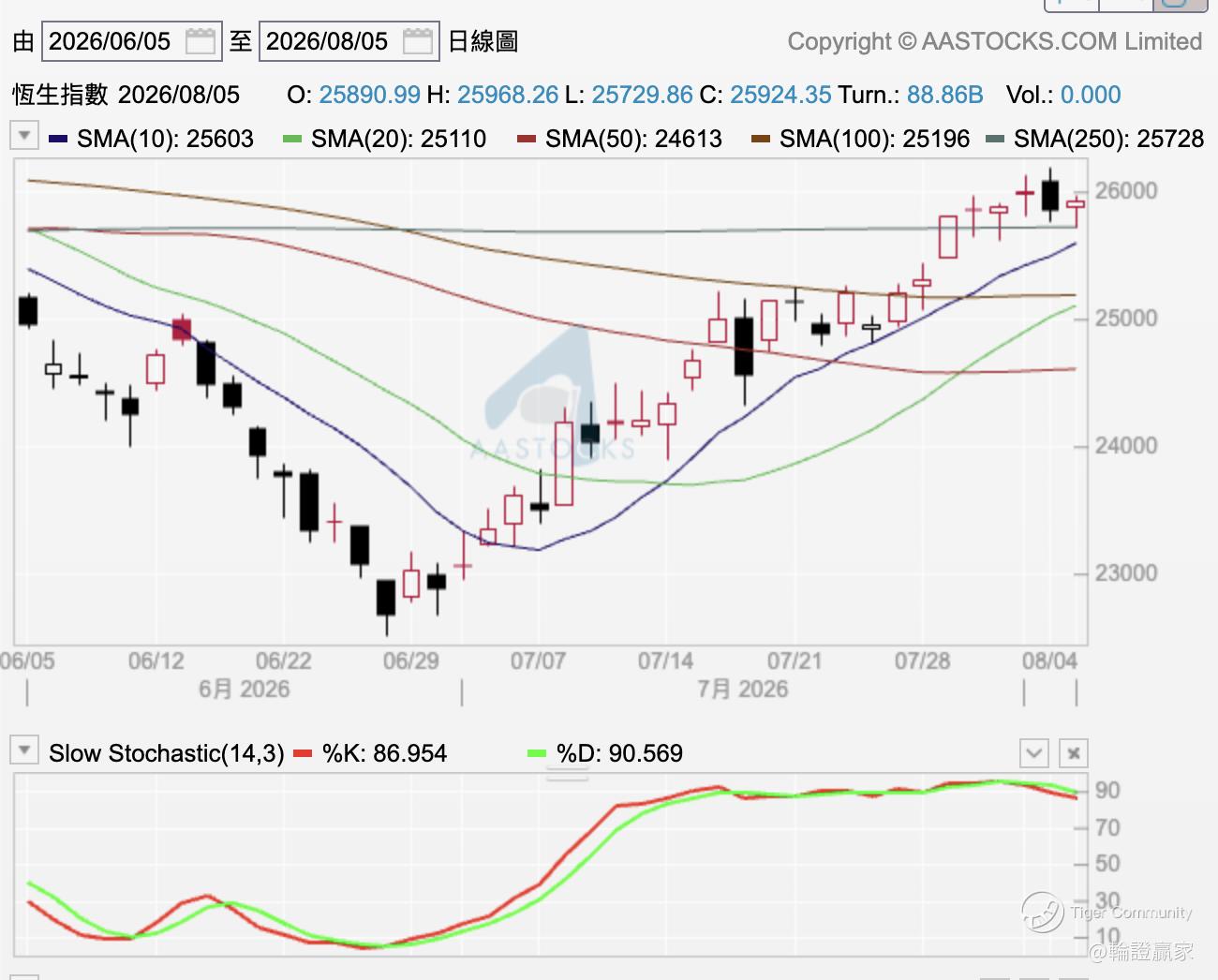Click the 06/05 date axis label
This screenshot has width=1218, height=980.
coord(27,661)
